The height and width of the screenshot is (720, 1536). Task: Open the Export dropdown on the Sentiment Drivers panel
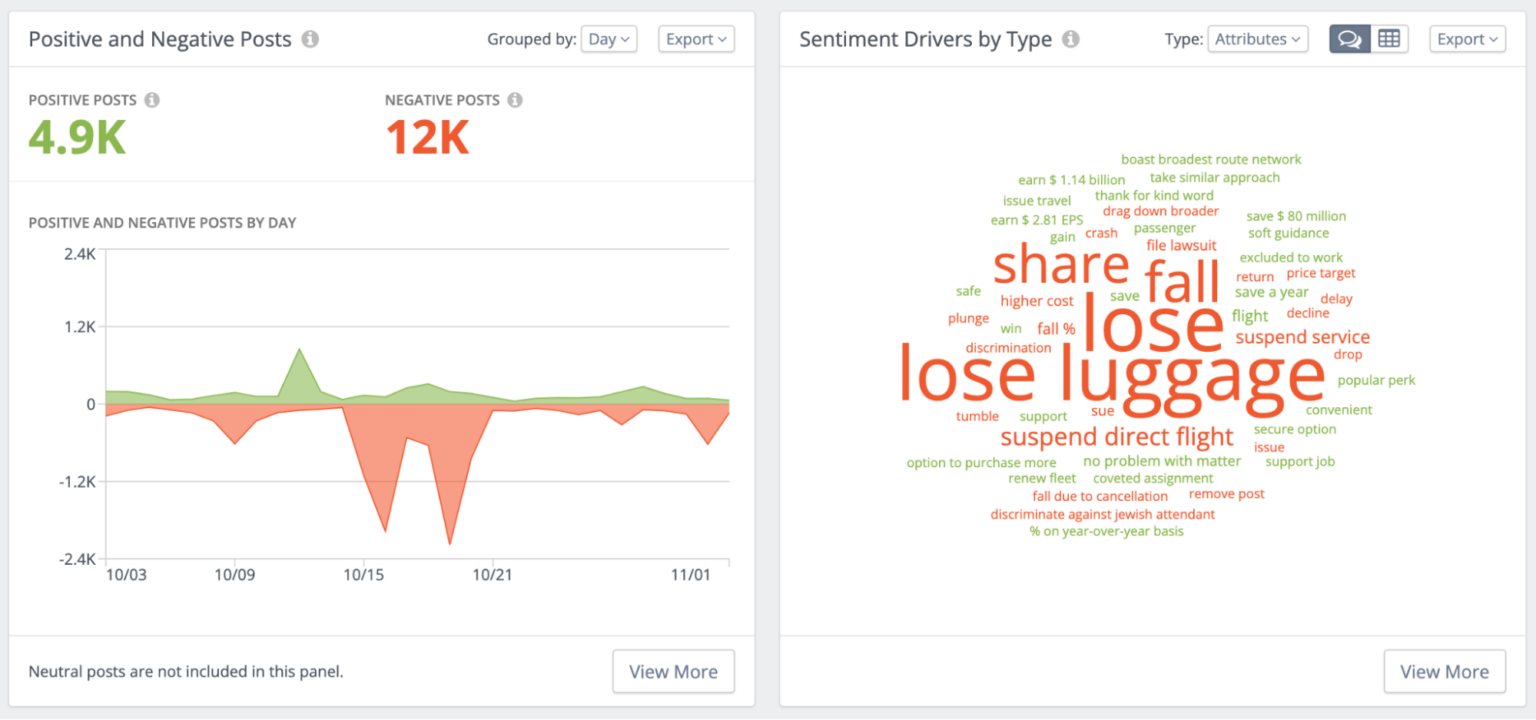coord(1466,39)
